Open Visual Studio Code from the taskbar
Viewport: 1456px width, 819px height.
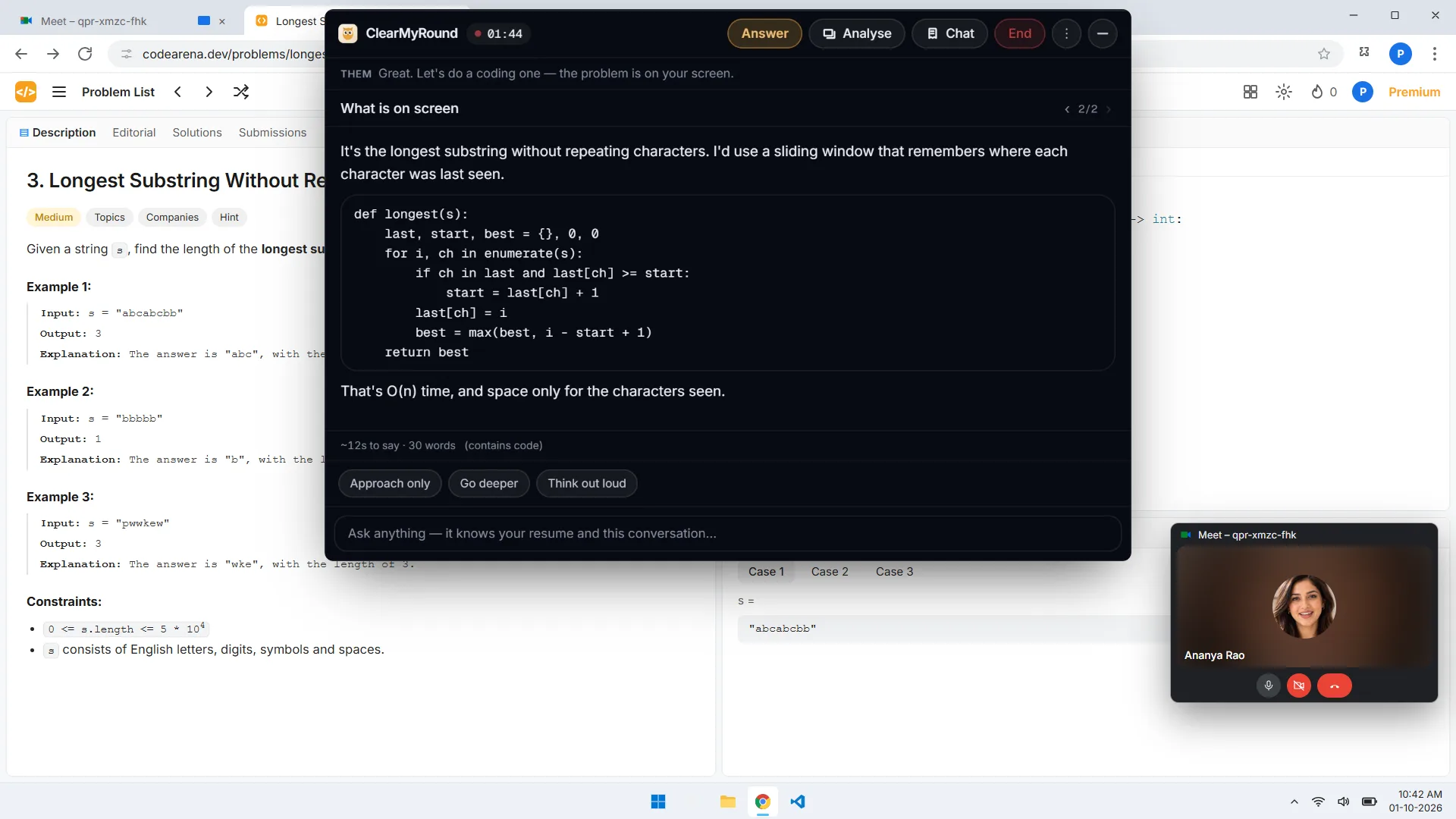(798, 802)
